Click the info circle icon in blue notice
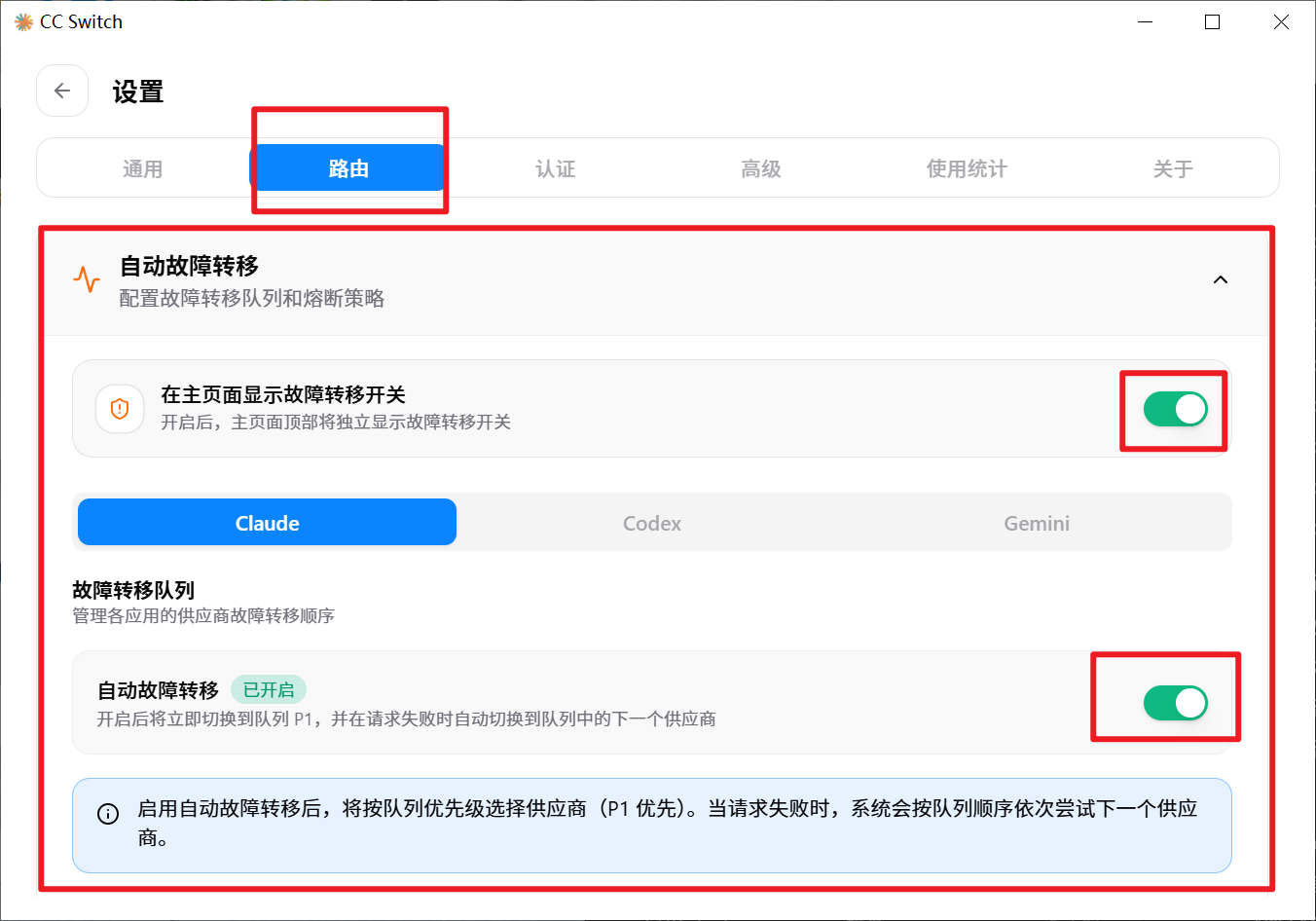Screen dimensions: 1316x921 (108, 814)
